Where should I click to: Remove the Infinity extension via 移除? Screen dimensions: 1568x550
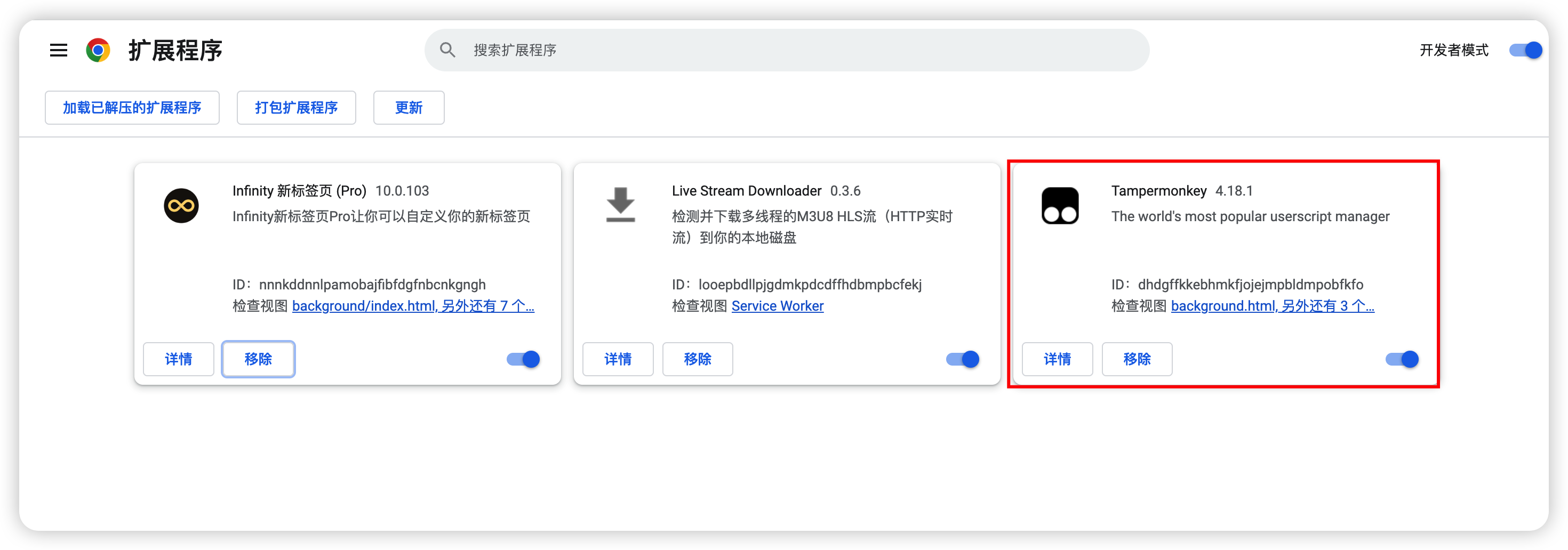click(x=258, y=359)
